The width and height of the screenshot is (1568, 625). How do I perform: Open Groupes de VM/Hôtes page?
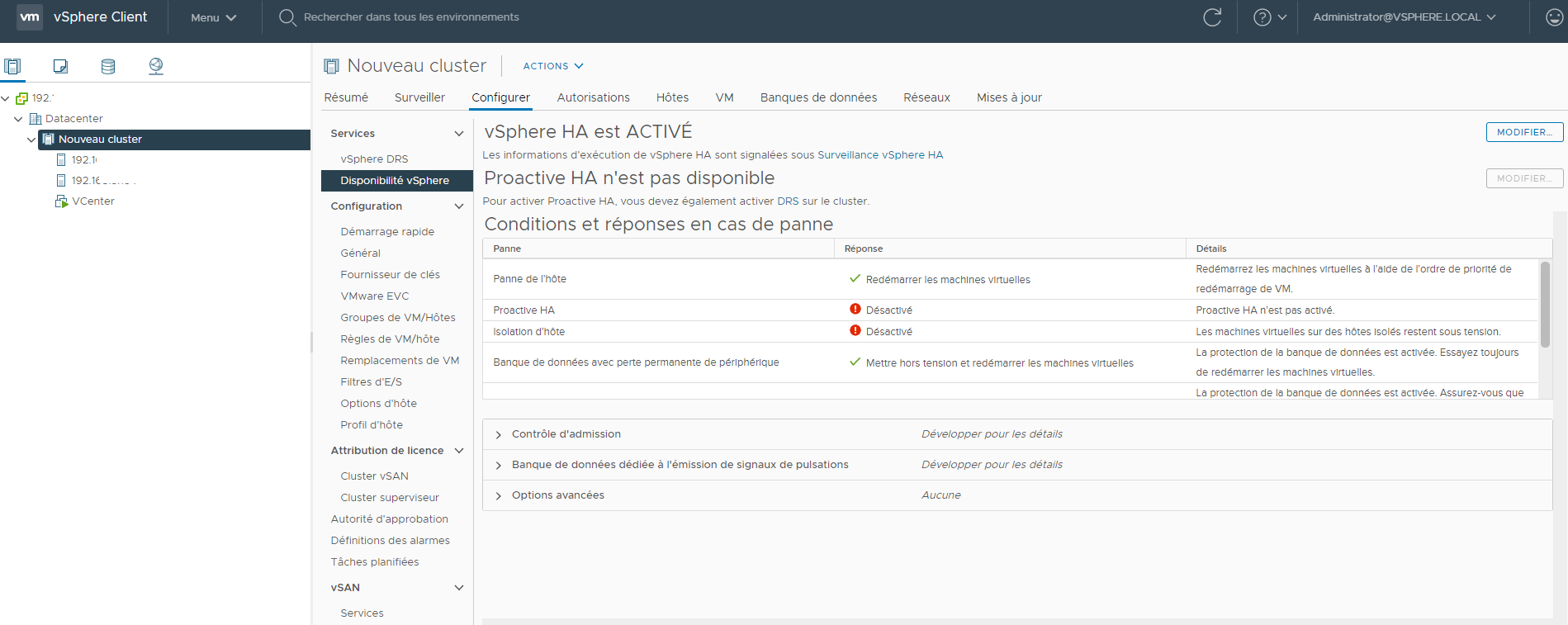(397, 318)
